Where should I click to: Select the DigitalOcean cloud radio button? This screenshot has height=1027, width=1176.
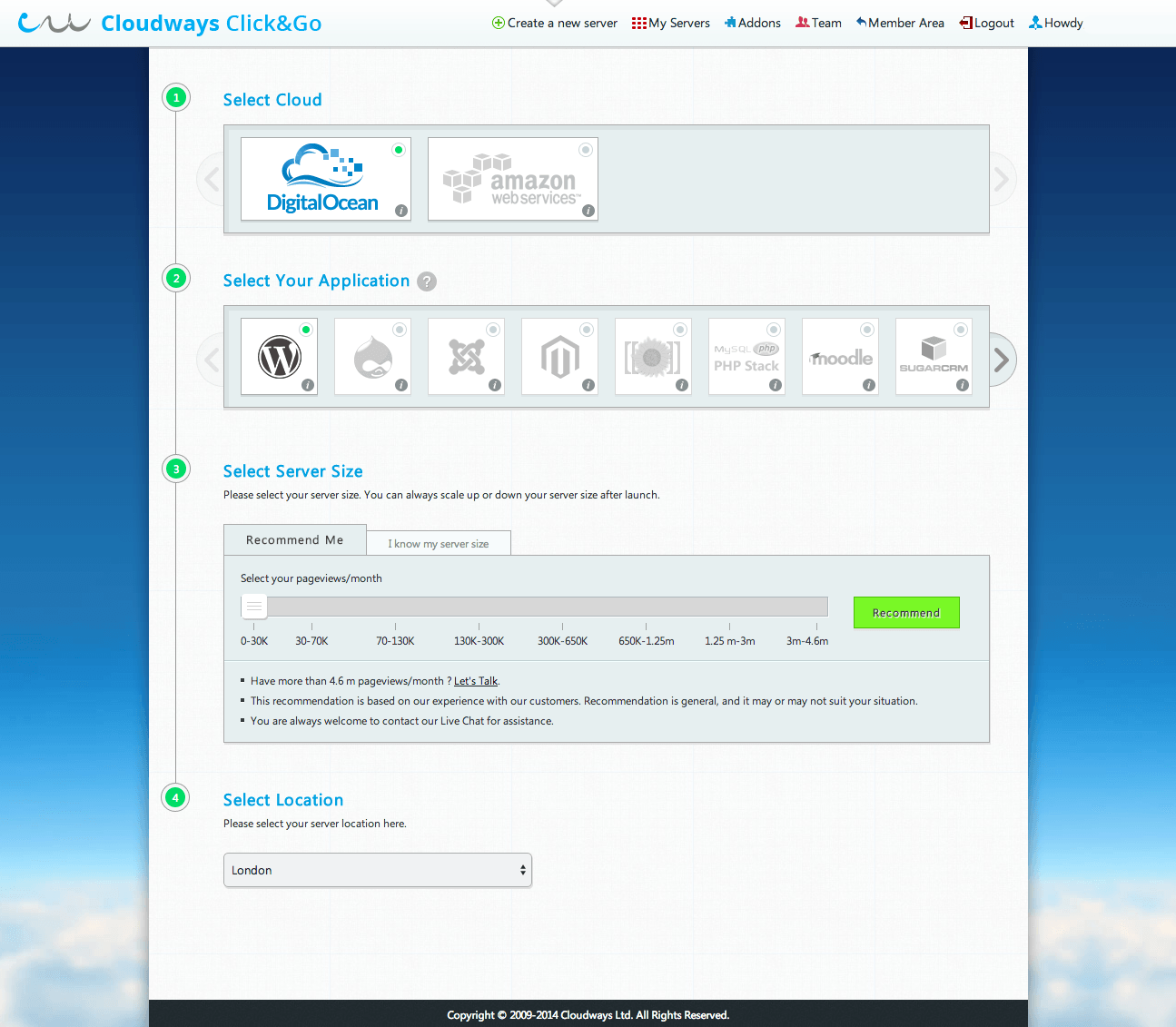coord(398,149)
